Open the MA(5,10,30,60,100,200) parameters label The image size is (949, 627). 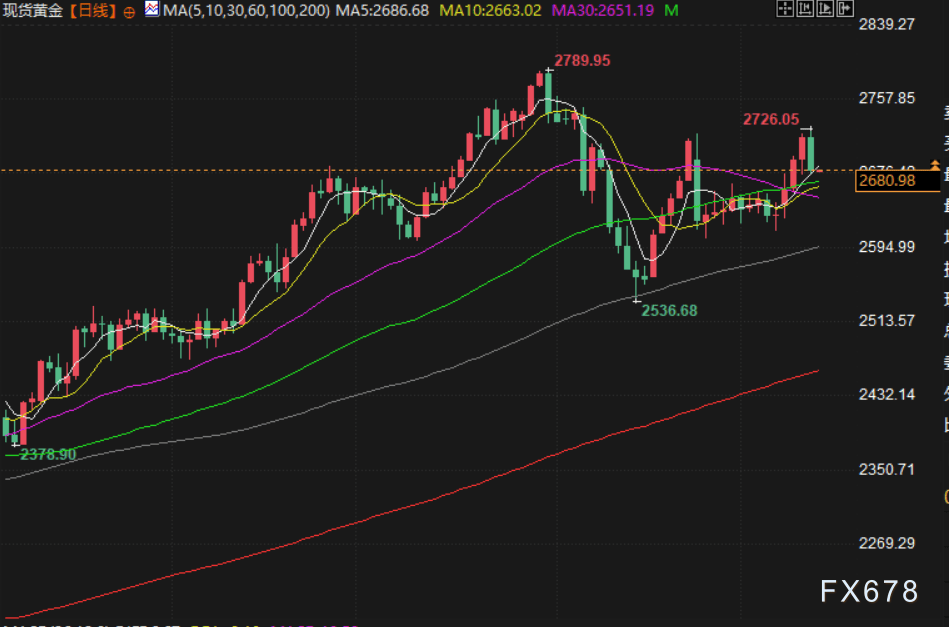pos(246,10)
